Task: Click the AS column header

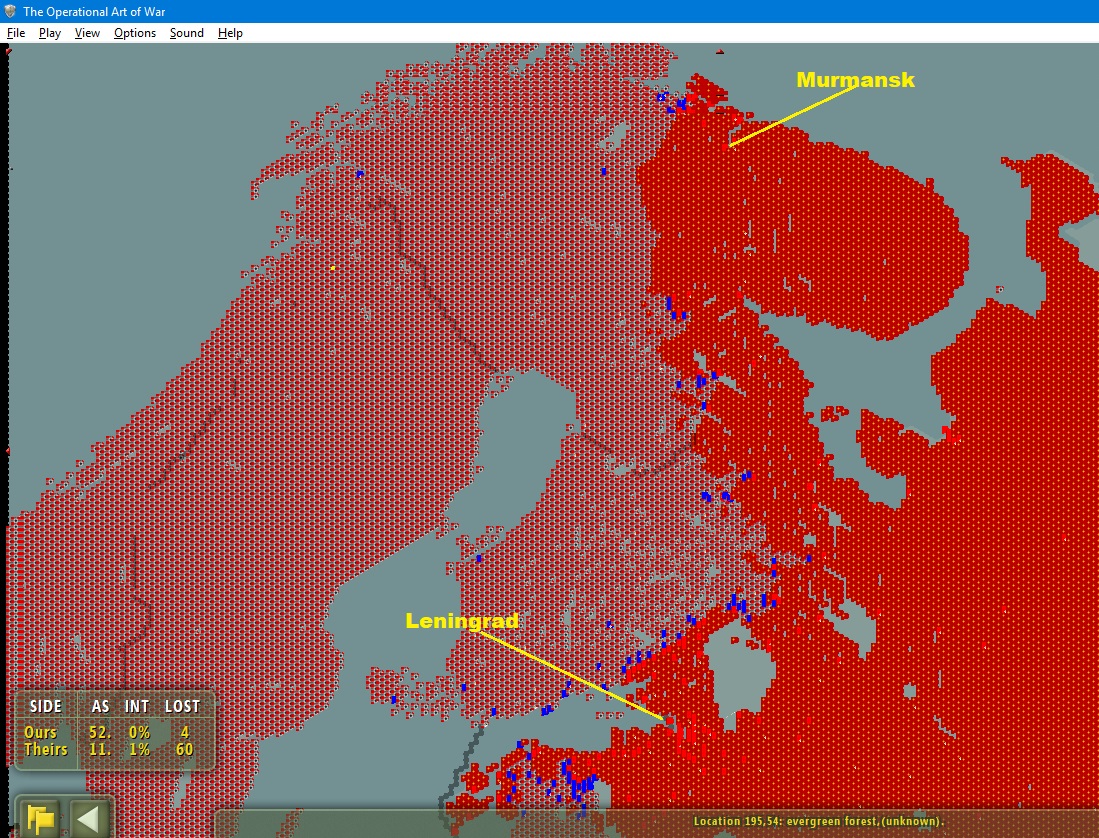Action: point(100,706)
